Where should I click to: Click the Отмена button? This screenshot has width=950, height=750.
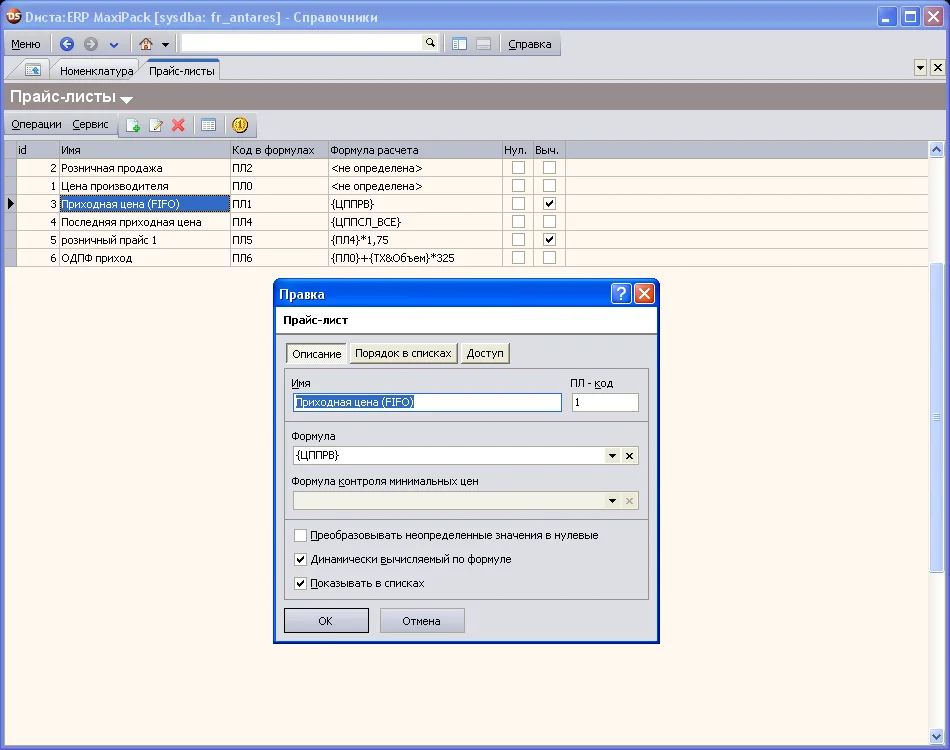click(x=421, y=621)
